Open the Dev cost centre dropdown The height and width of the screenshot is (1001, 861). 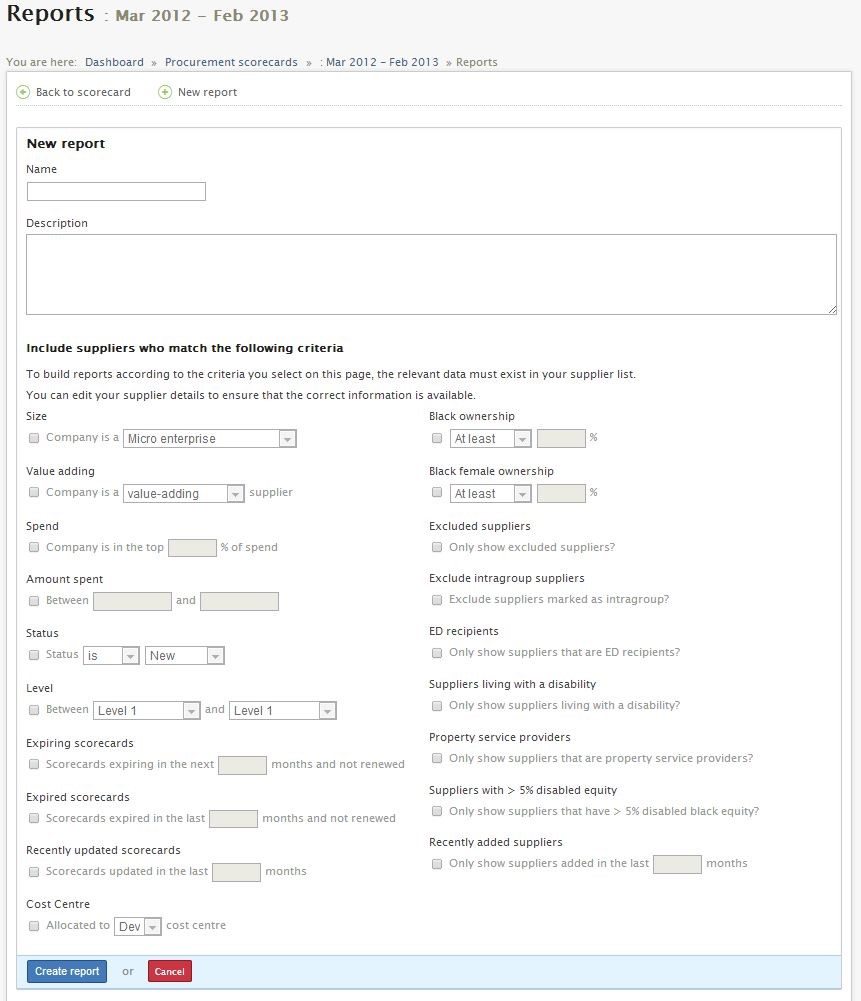[x=138, y=926]
